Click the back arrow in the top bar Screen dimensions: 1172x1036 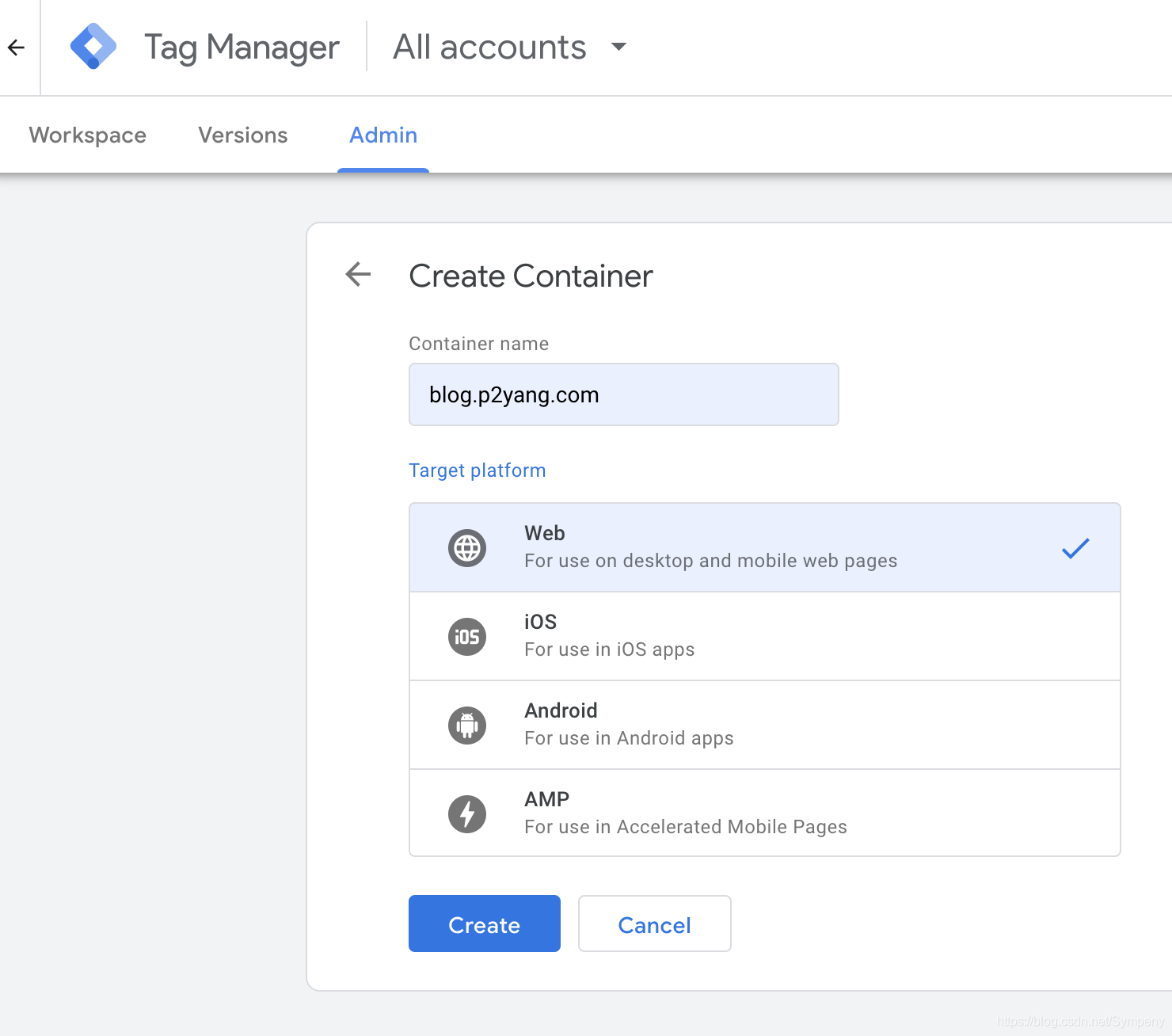coord(16,48)
